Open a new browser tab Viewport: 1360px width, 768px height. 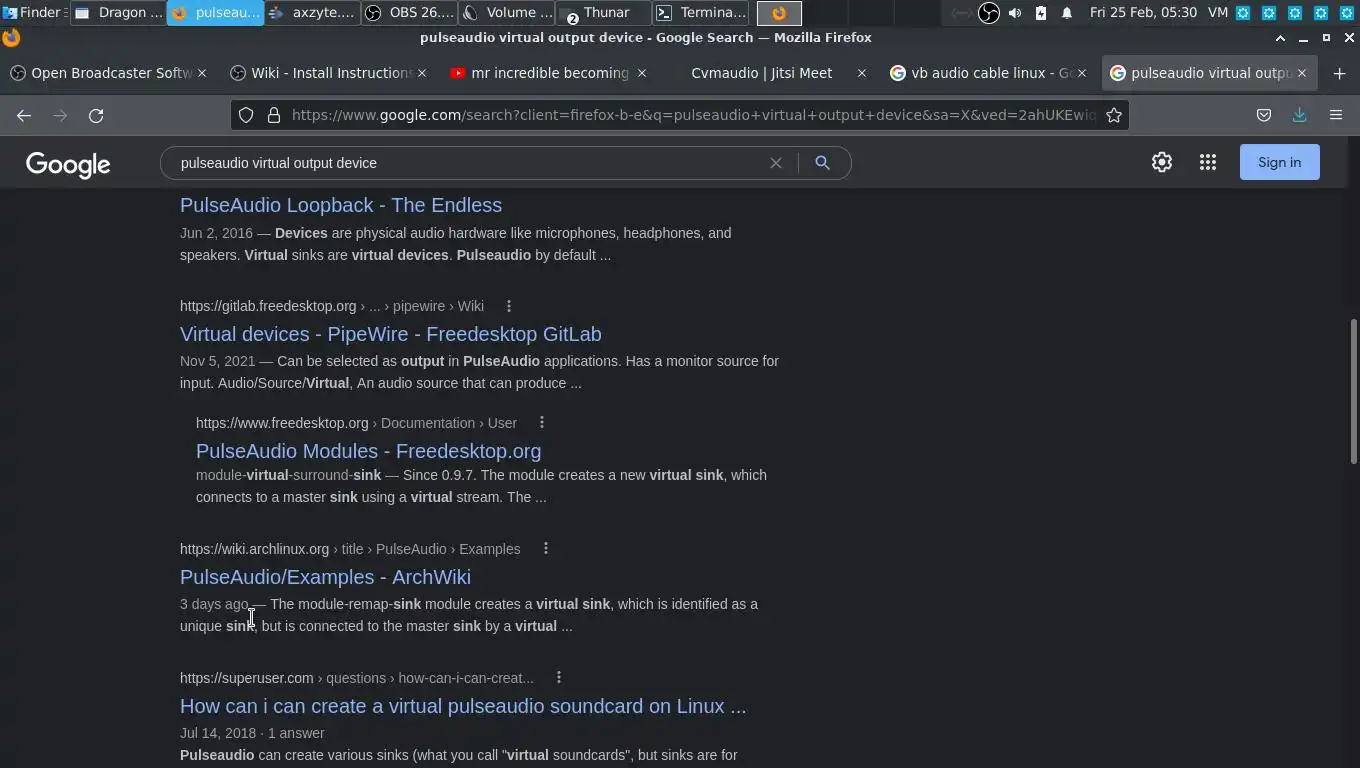click(1340, 73)
